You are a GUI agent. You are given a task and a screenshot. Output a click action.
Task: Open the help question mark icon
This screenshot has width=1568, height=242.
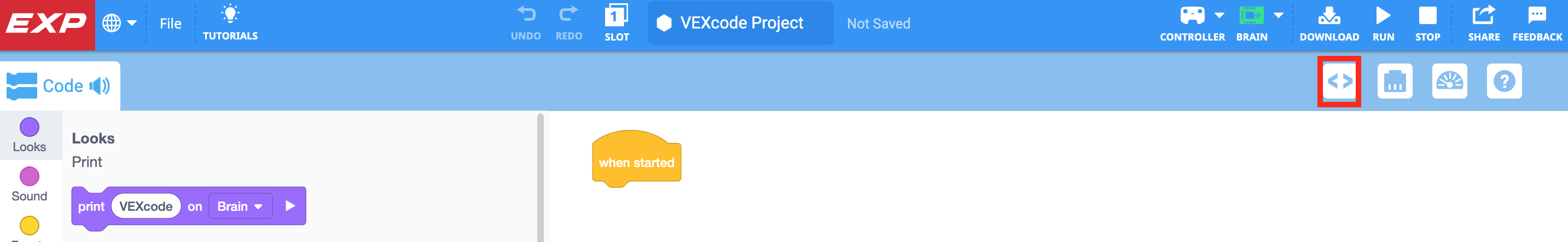tap(1504, 81)
